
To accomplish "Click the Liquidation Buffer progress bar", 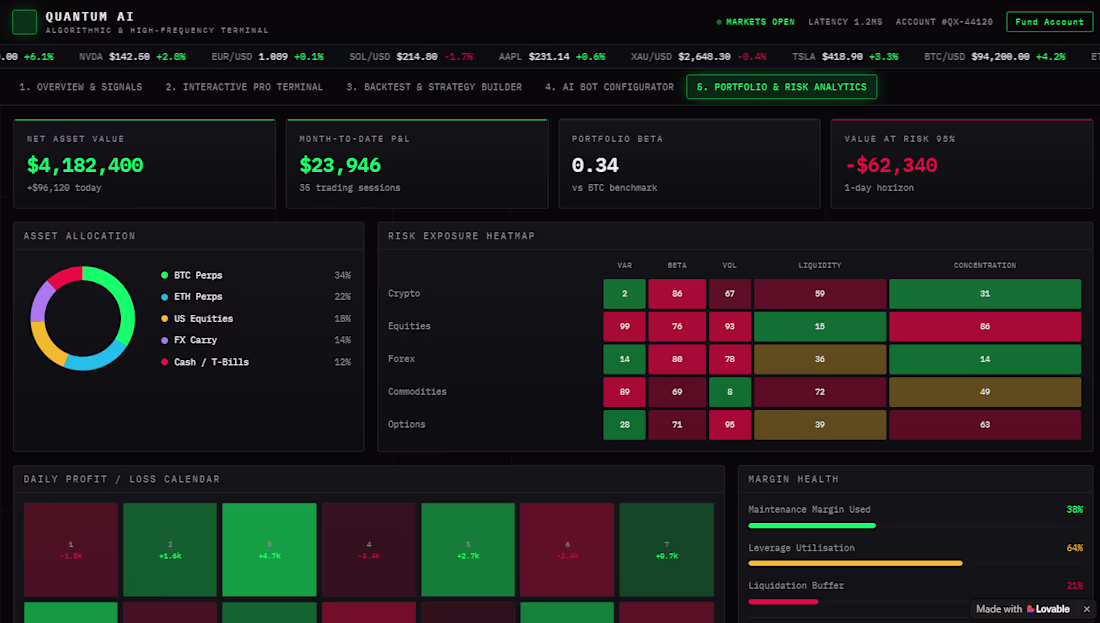I will 915,601.
